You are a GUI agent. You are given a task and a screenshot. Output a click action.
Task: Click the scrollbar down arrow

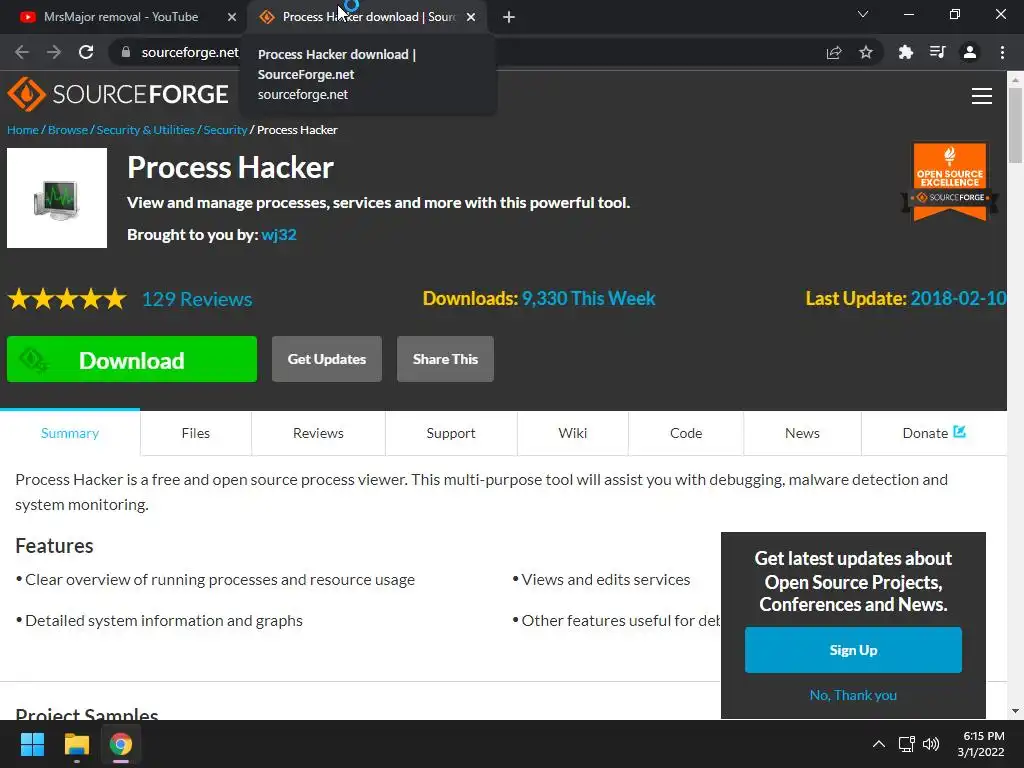(x=1015, y=711)
